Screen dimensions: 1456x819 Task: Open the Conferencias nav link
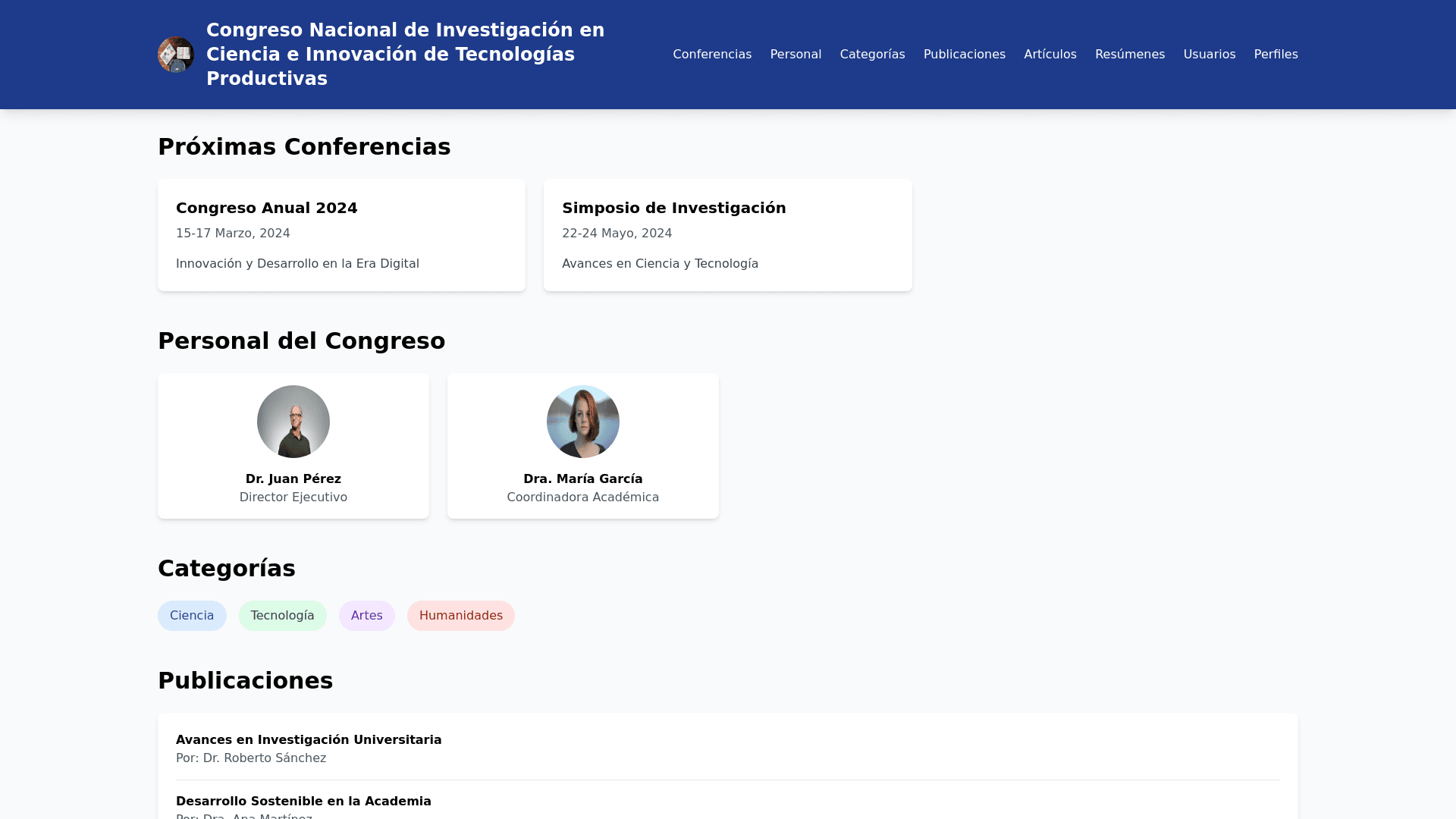tap(711, 55)
